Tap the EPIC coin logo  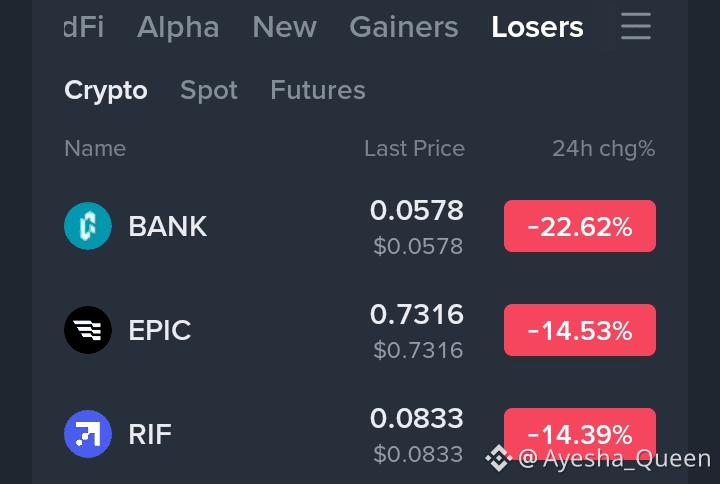[88, 330]
